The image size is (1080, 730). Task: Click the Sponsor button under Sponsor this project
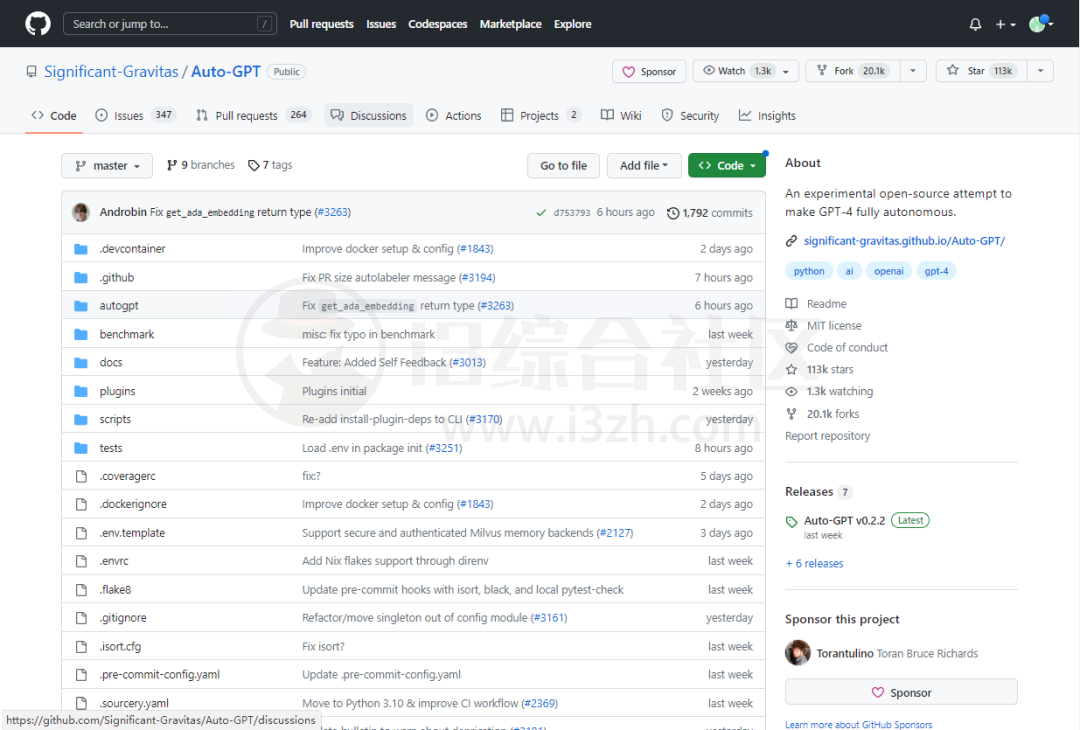tap(901, 692)
